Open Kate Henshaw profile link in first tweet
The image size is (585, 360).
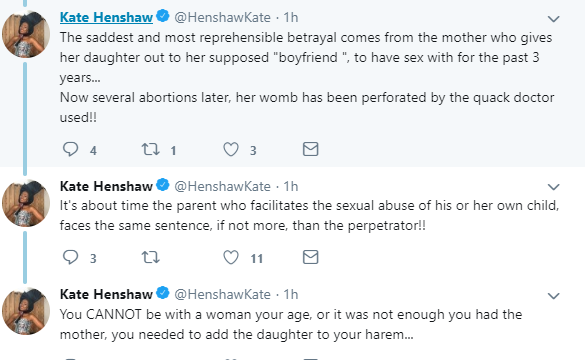pyautogui.click(x=106, y=17)
